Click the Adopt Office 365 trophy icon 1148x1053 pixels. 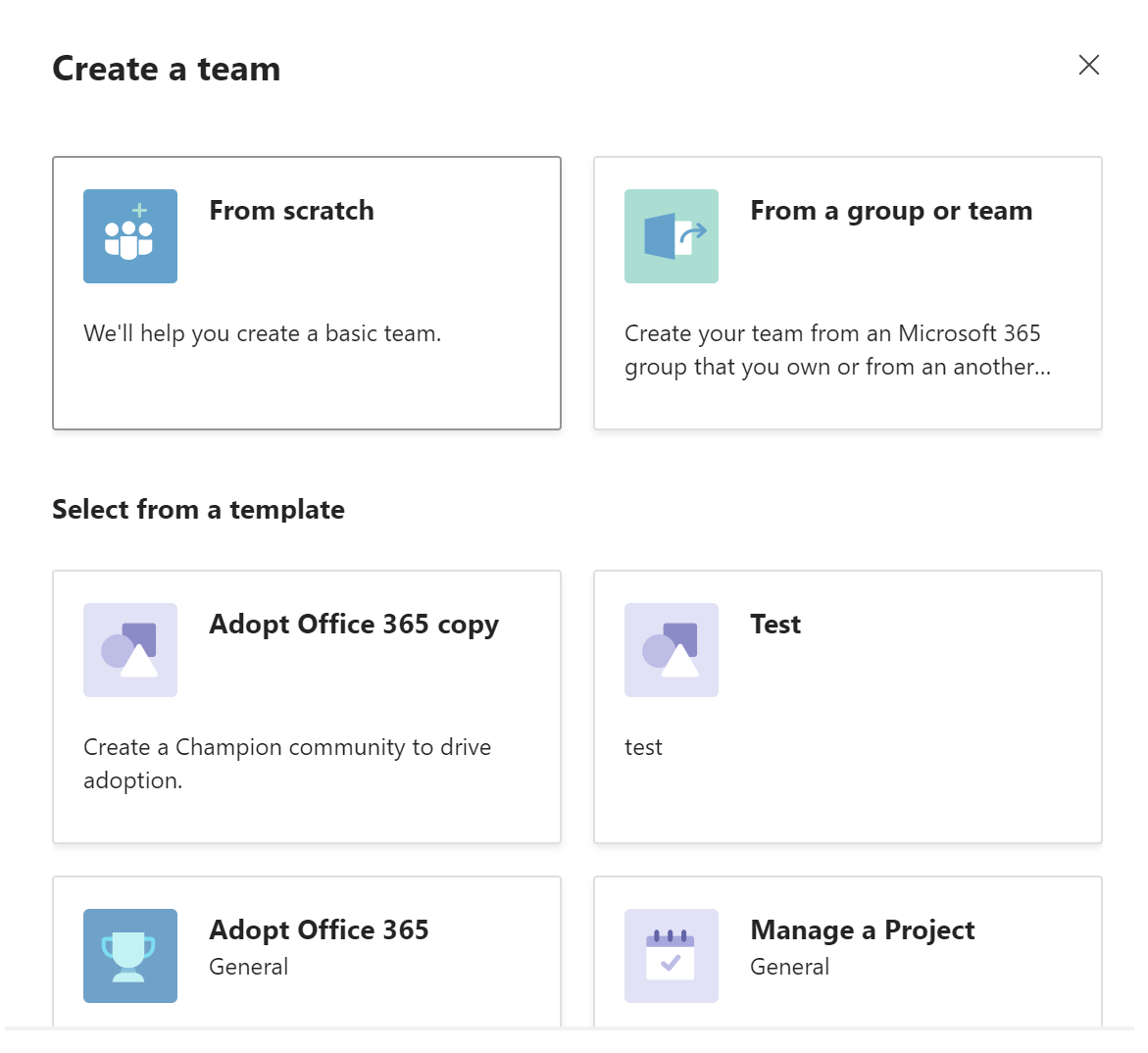click(x=130, y=956)
